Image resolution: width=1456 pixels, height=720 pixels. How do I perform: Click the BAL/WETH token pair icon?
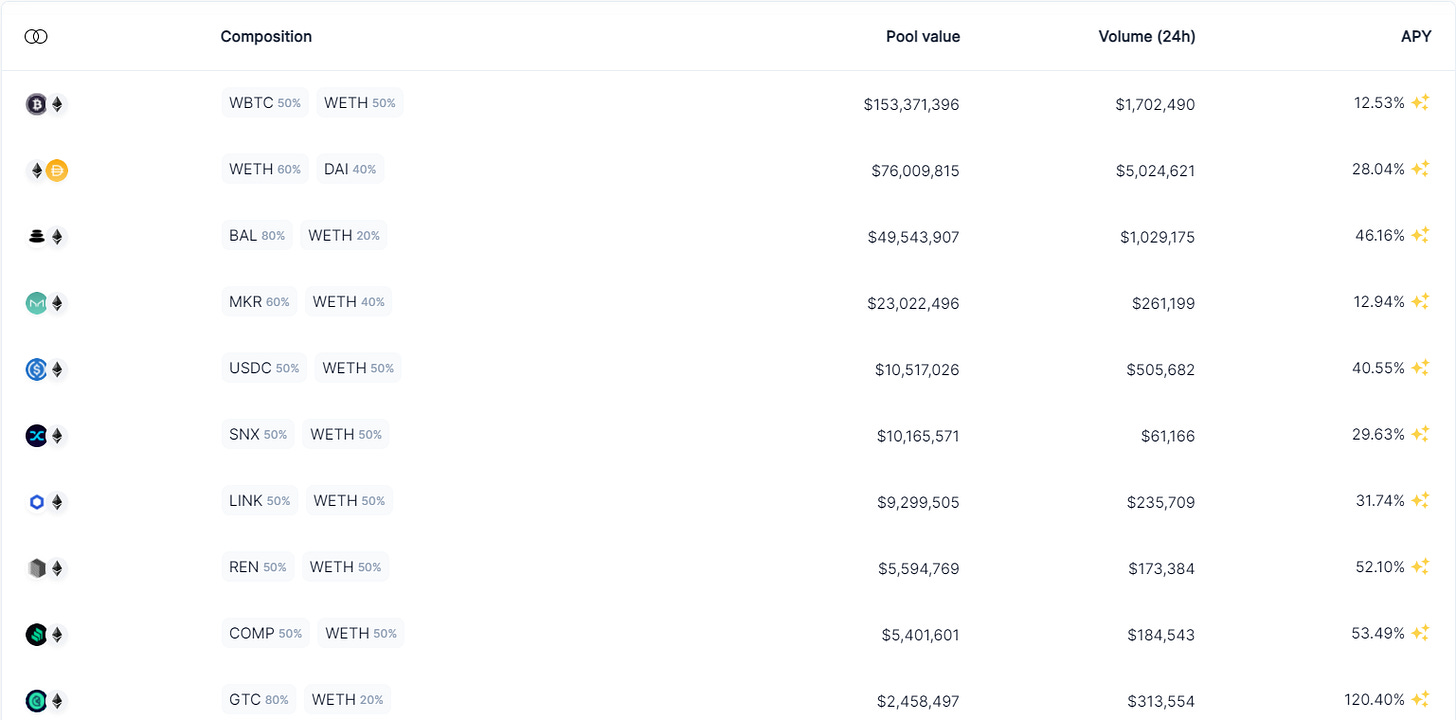[46, 237]
